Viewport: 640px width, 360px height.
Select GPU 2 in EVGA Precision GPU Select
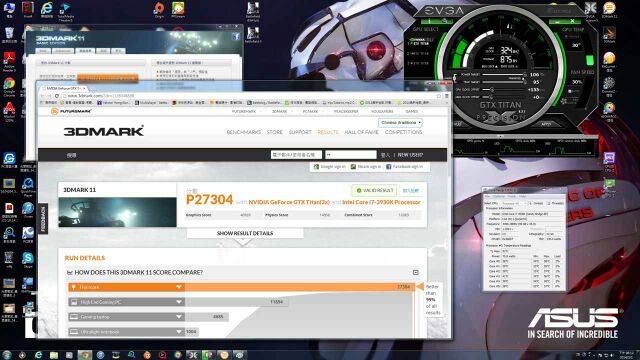click(x=418, y=53)
